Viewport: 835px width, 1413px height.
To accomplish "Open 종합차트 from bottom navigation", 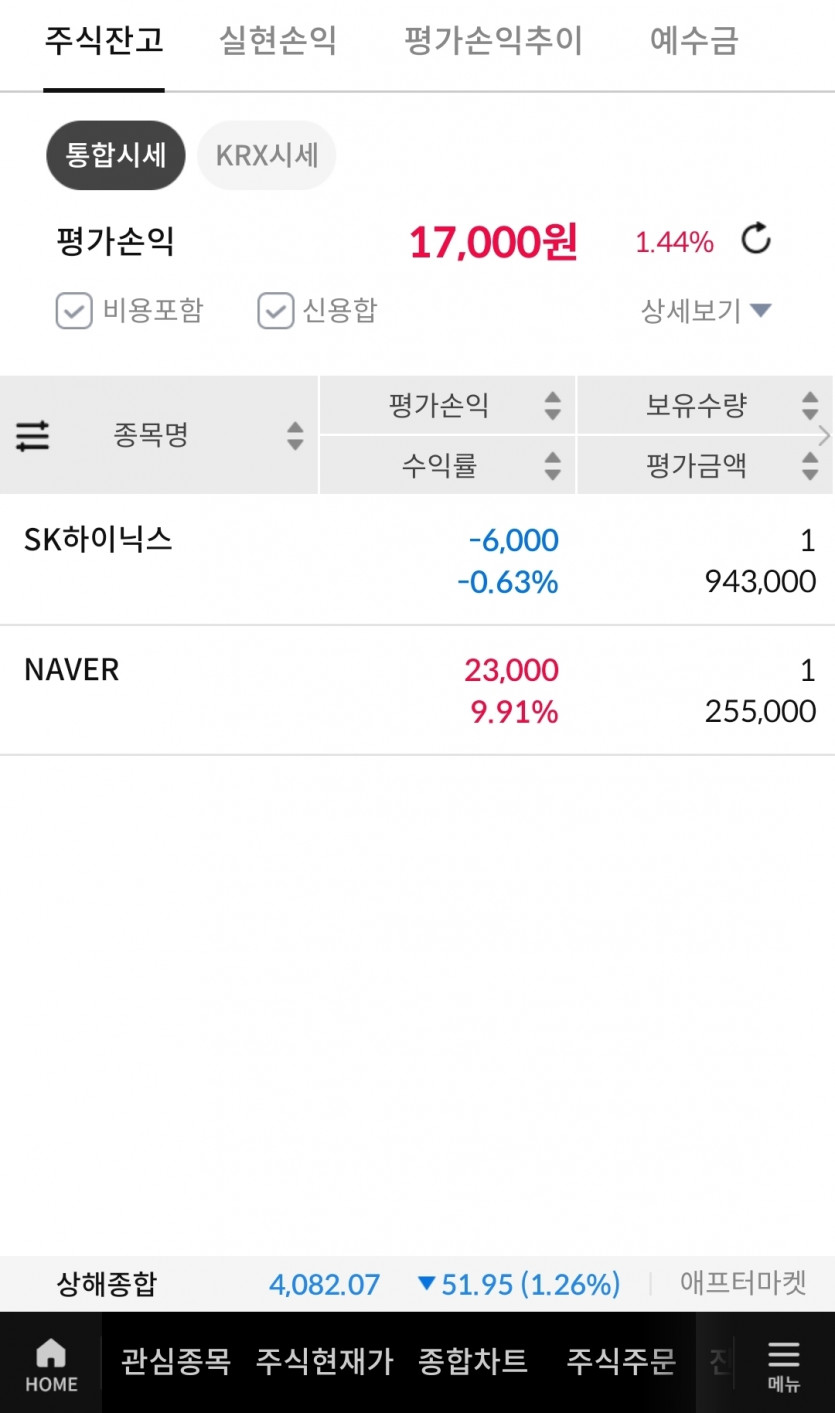I will tap(473, 1361).
